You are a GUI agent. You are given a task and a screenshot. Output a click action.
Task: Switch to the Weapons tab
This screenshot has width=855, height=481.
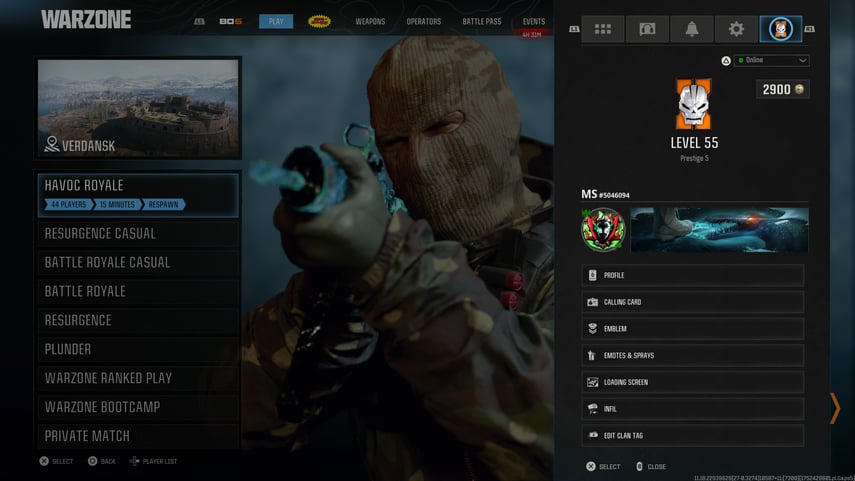[x=370, y=21]
